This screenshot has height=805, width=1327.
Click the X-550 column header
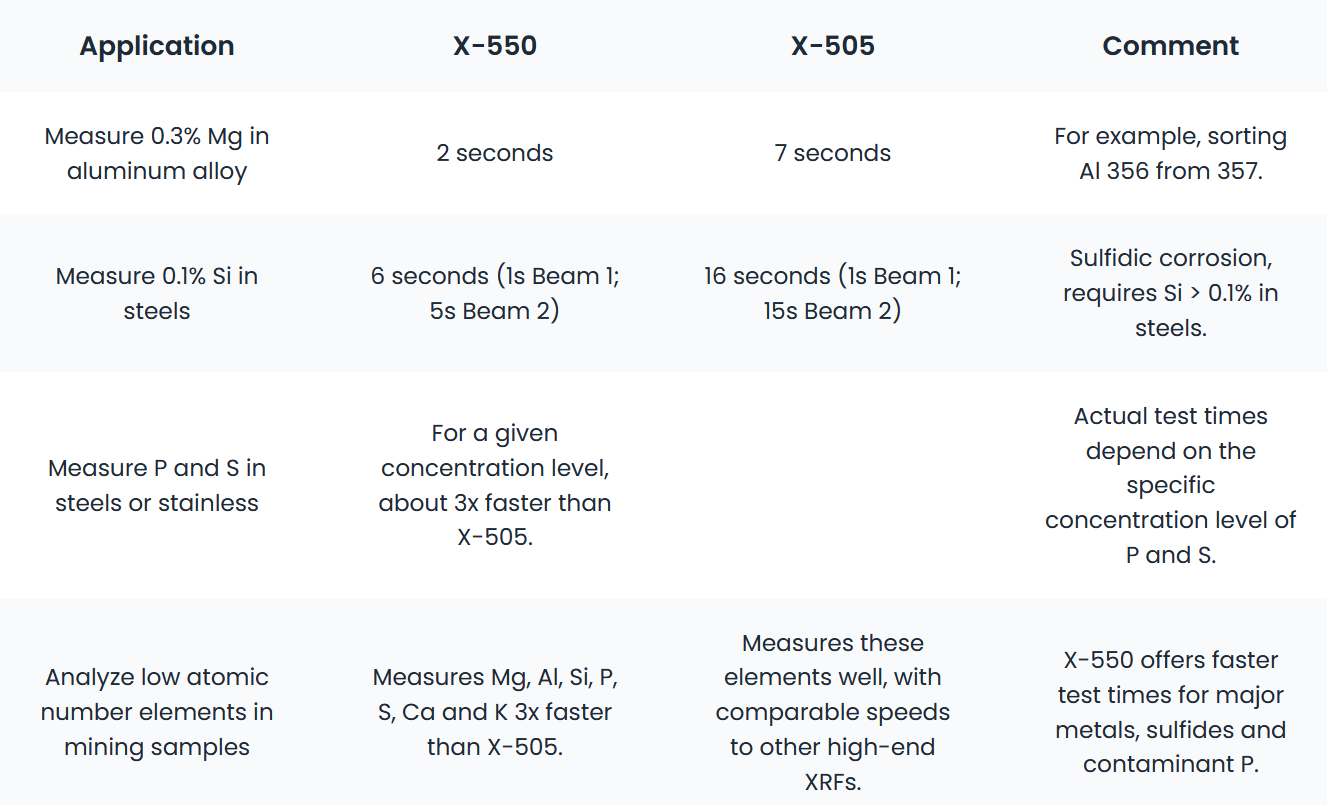point(494,46)
